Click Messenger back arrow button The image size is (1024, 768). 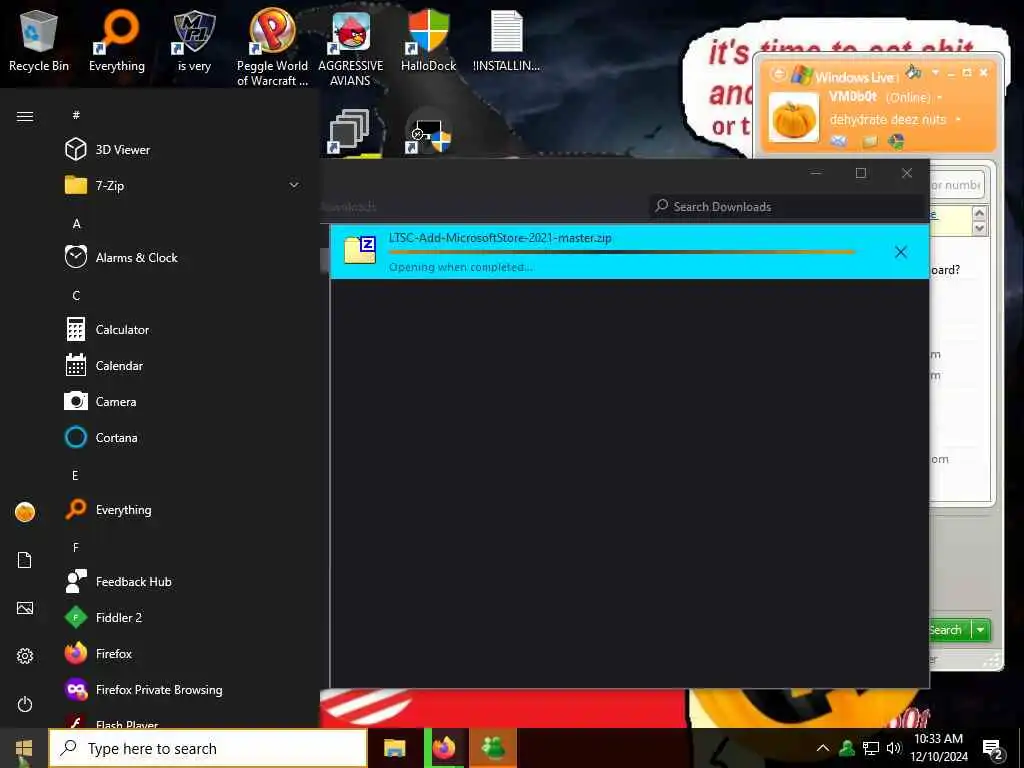pos(778,74)
